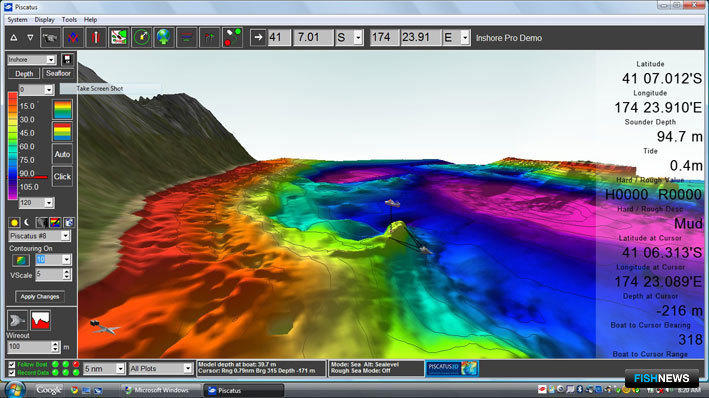Screen dimensions: 709x398
Task: Click the red seafloor profile icon
Action: click(40, 321)
